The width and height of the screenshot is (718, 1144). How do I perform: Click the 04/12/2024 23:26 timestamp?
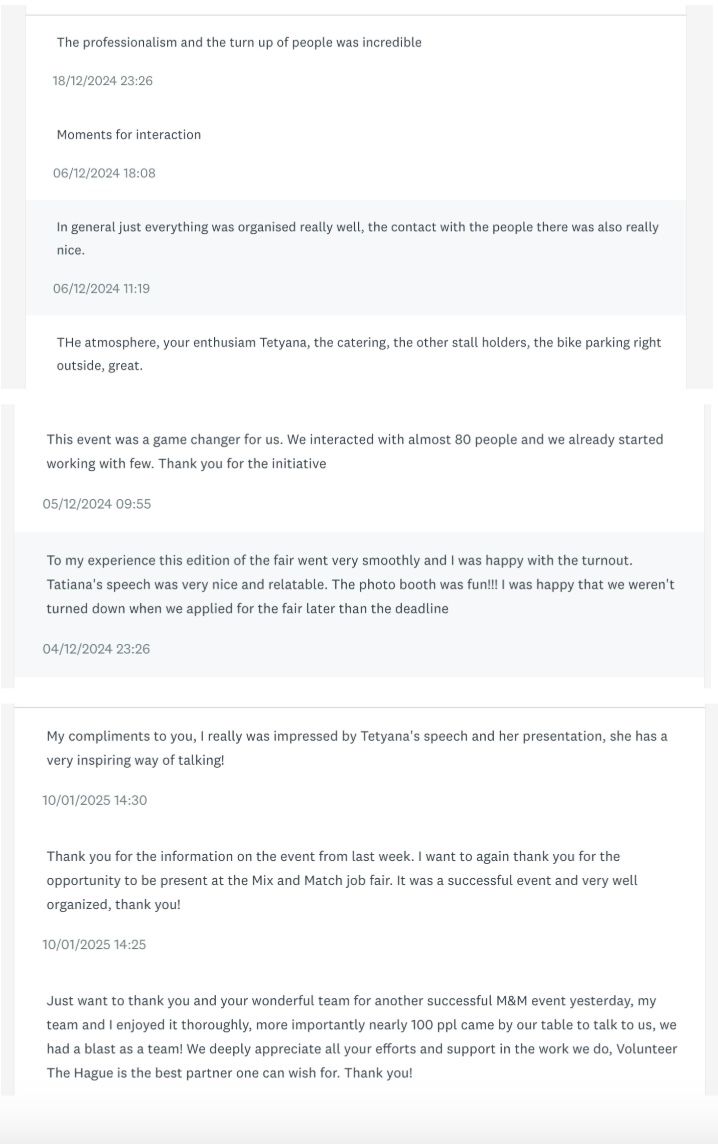[96, 649]
